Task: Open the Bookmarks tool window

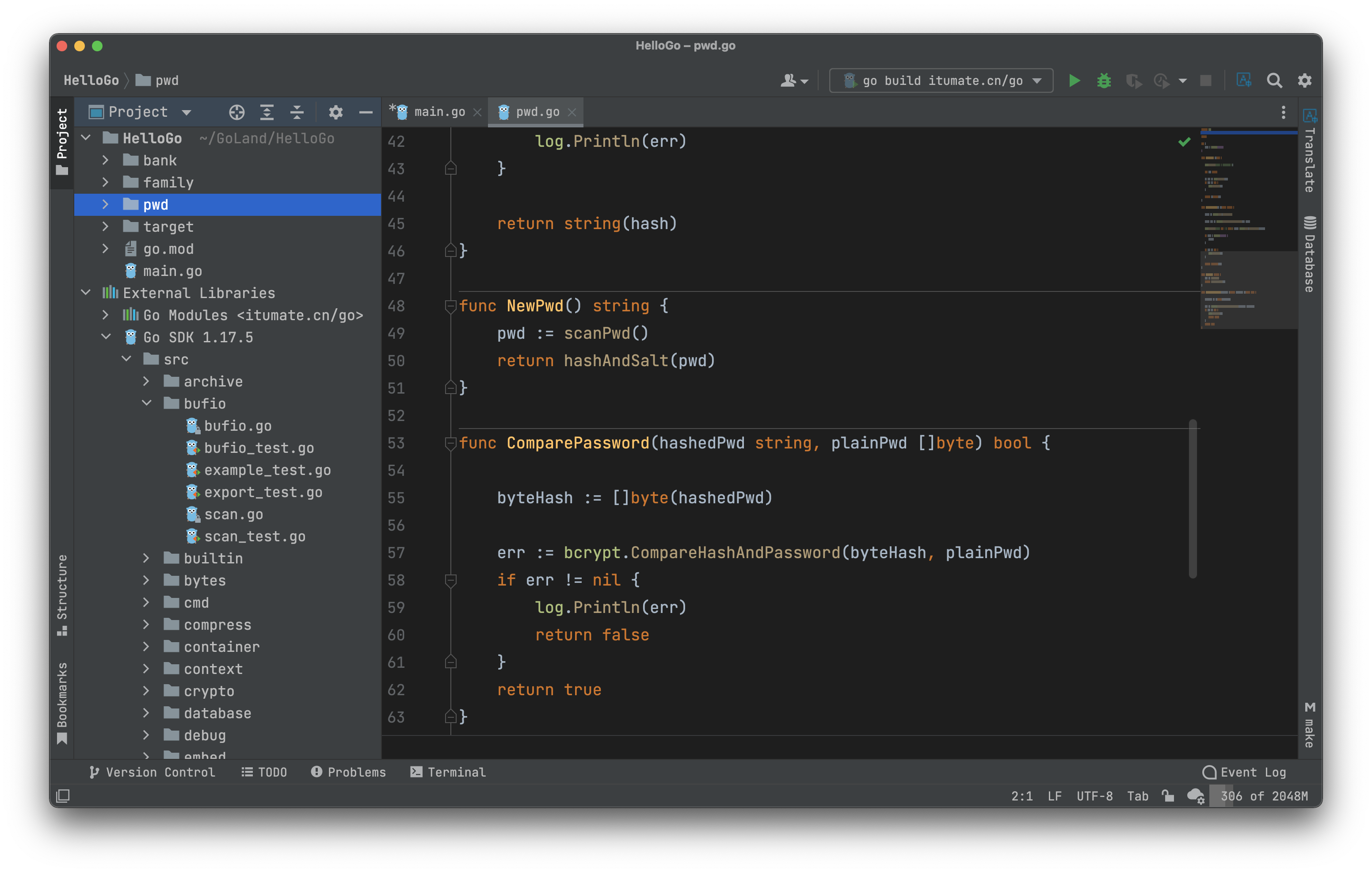Action: [x=61, y=703]
